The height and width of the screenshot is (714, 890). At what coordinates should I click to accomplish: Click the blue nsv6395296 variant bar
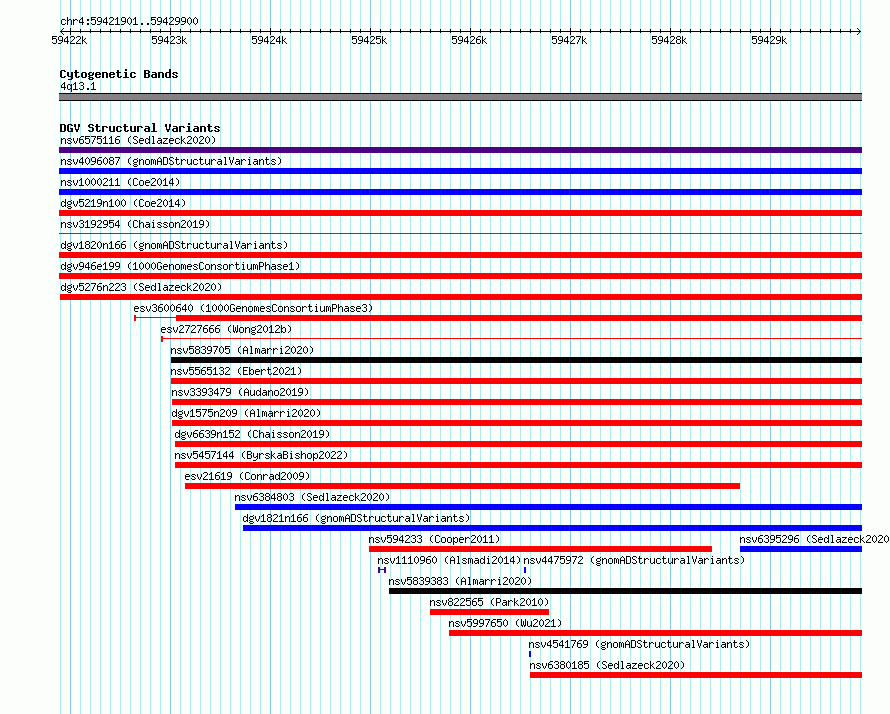click(801, 549)
